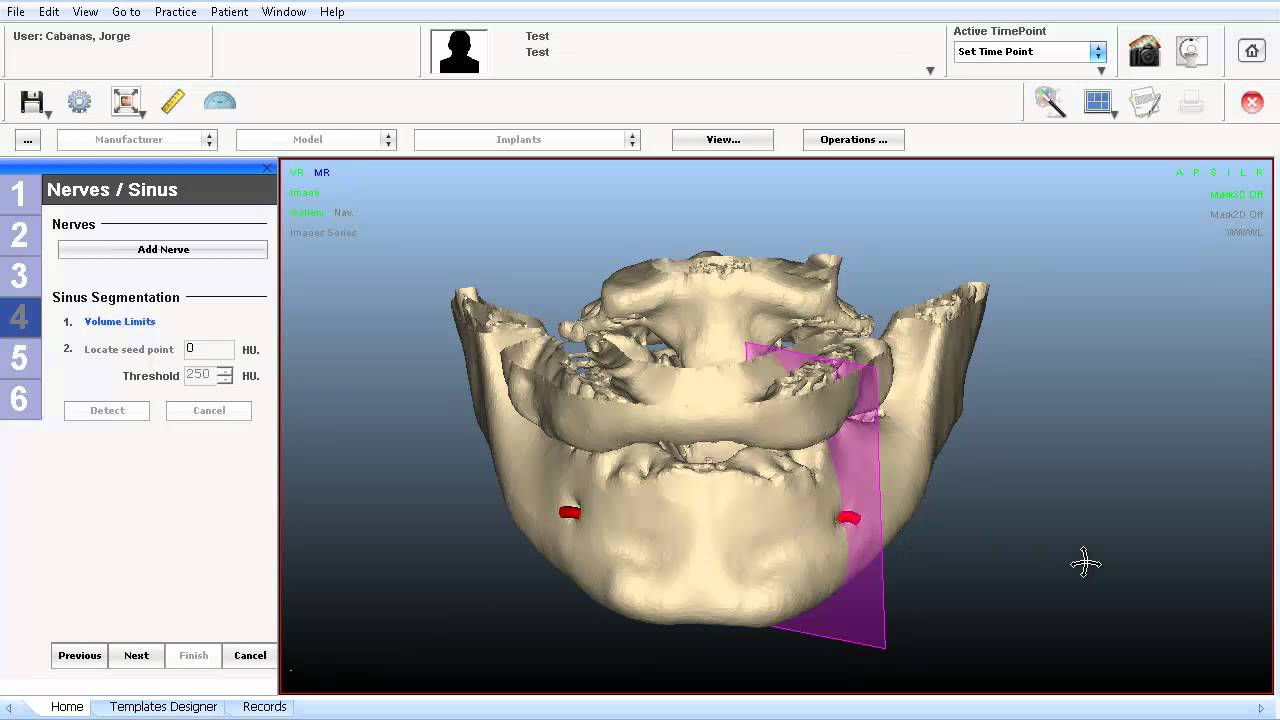Screen dimensions: 1280x720
Task: Click the View... button
Action: pos(723,140)
